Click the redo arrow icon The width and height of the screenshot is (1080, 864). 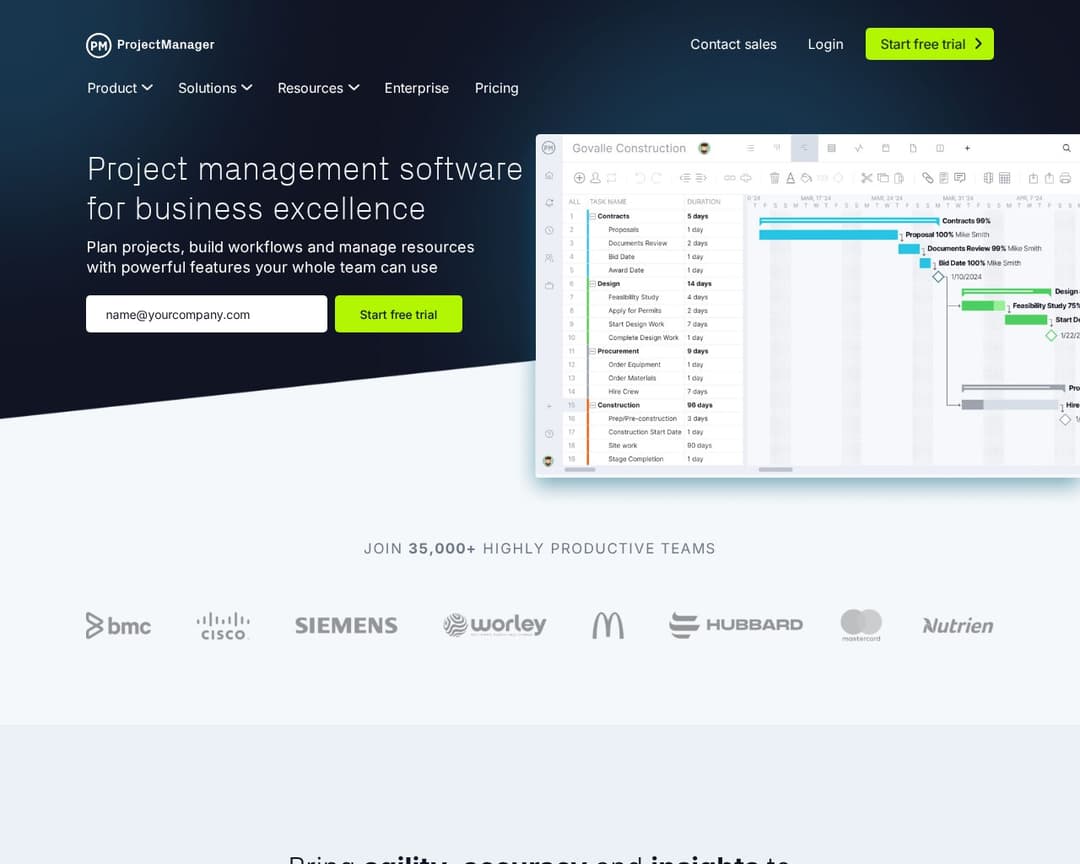pyautogui.click(x=656, y=178)
